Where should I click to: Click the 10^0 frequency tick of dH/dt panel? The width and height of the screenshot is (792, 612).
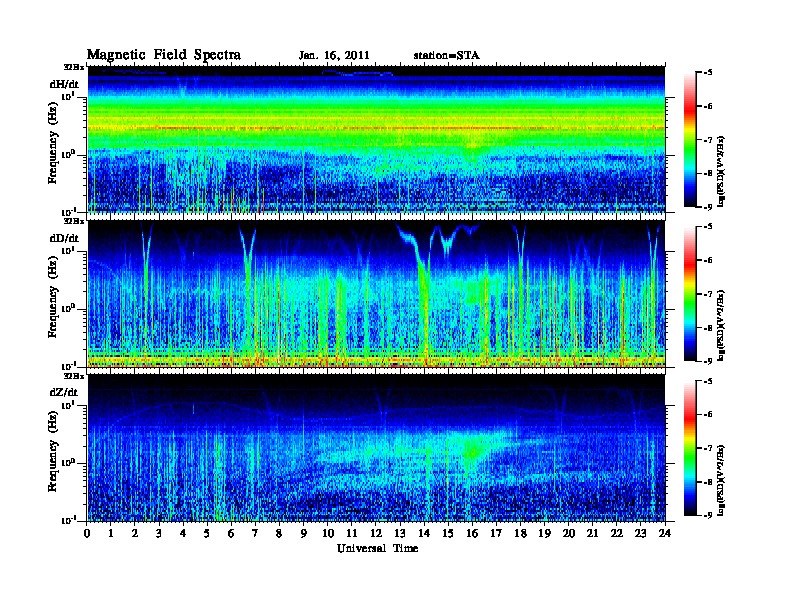point(68,154)
